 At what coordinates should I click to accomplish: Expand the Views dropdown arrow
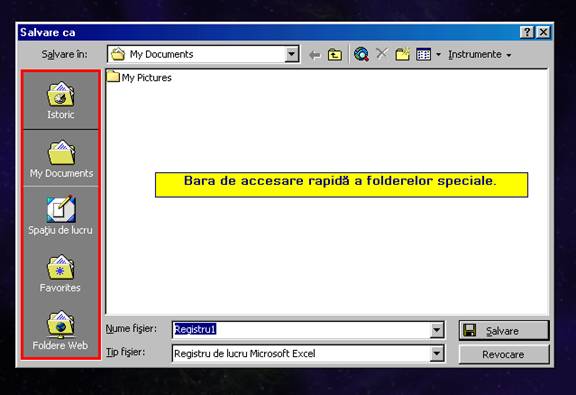pos(438,55)
